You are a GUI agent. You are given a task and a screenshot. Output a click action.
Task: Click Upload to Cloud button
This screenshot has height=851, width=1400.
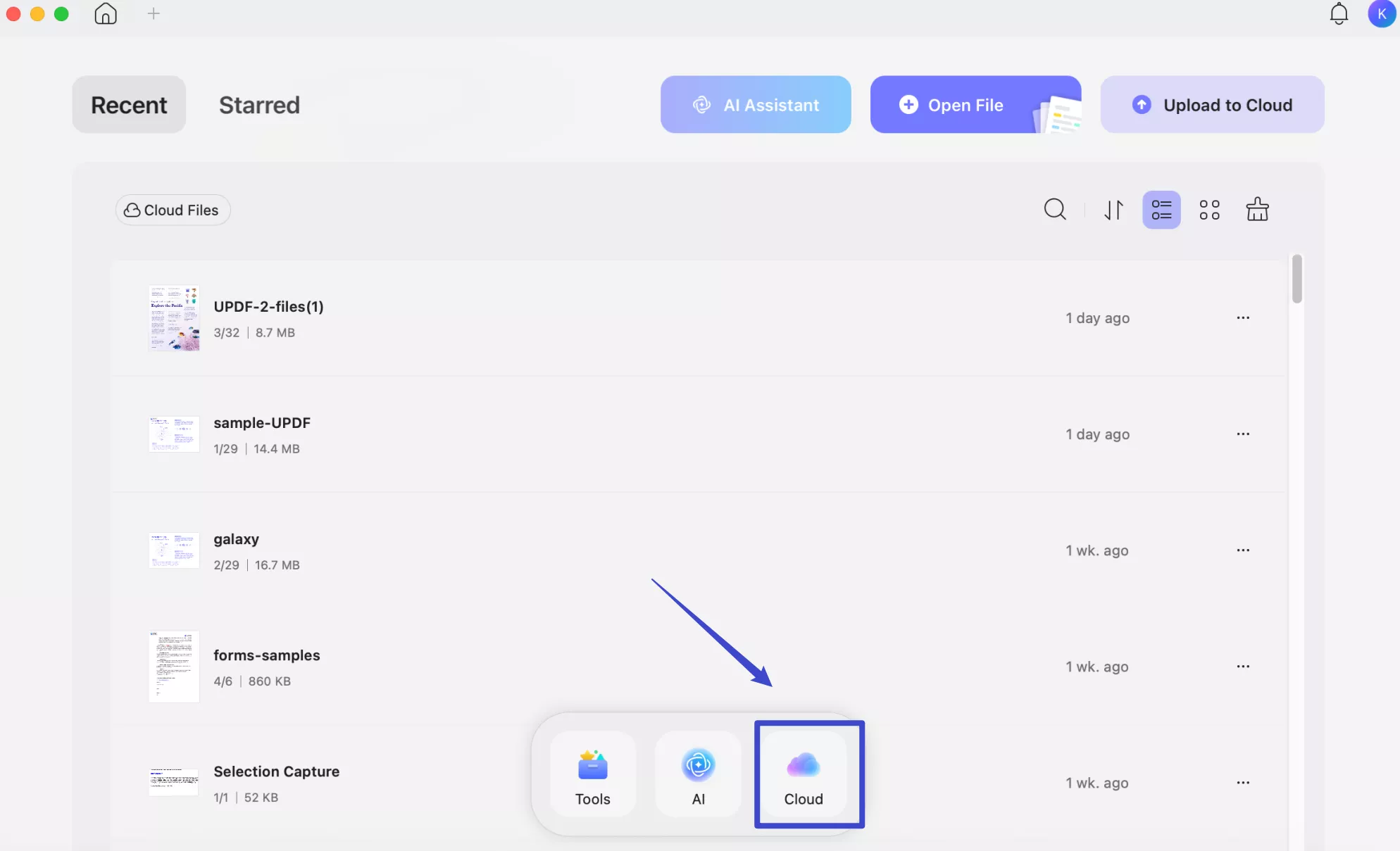[x=1212, y=105]
